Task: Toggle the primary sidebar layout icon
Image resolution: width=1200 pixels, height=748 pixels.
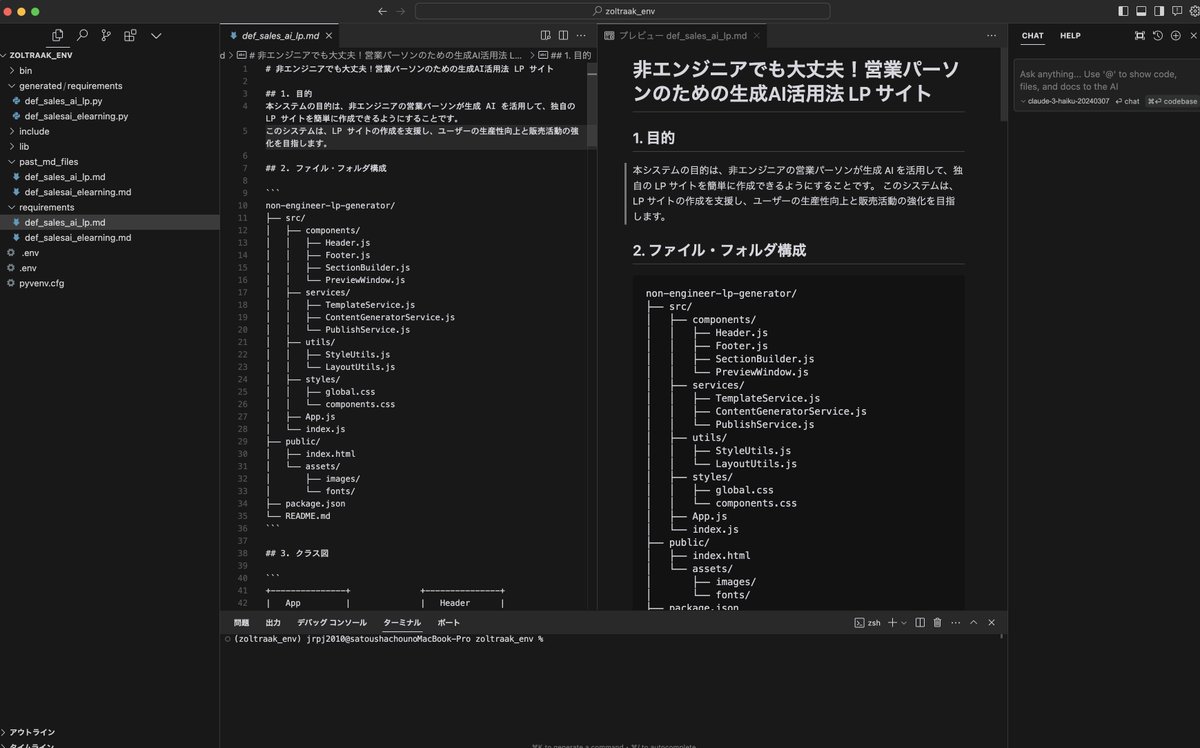Action: click(1123, 11)
